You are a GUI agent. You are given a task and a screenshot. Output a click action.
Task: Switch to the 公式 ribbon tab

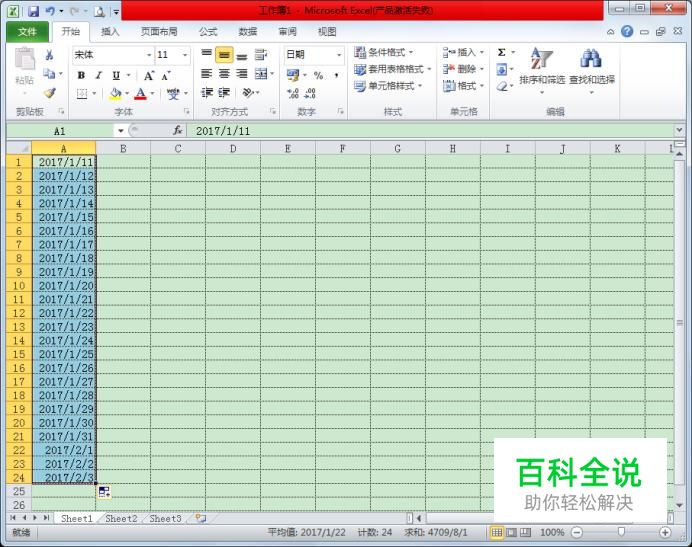click(x=208, y=31)
